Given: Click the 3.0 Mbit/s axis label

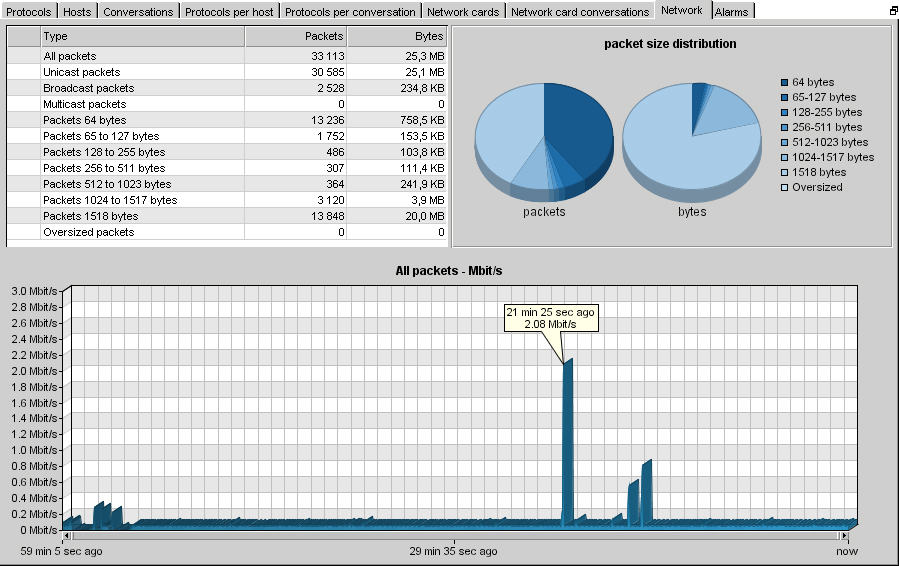Looking at the screenshot, I should [x=34, y=291].
